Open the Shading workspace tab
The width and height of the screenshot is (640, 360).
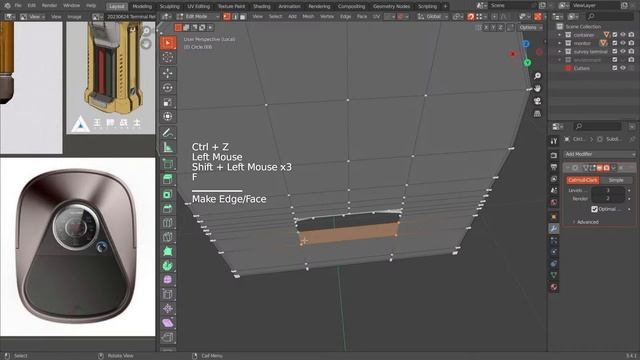click(x=262, y=6)
